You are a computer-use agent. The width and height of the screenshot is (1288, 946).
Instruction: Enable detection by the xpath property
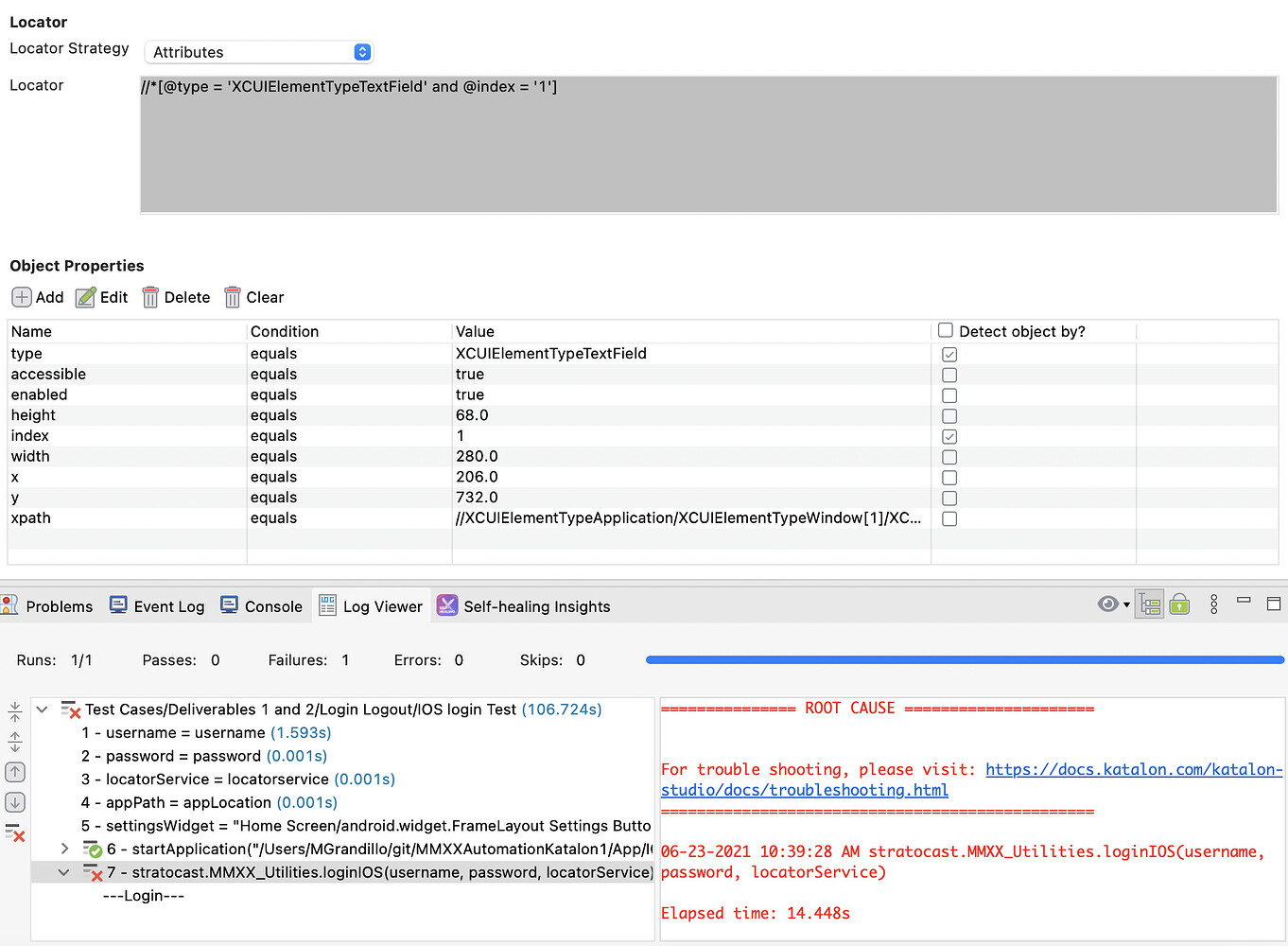949,518
